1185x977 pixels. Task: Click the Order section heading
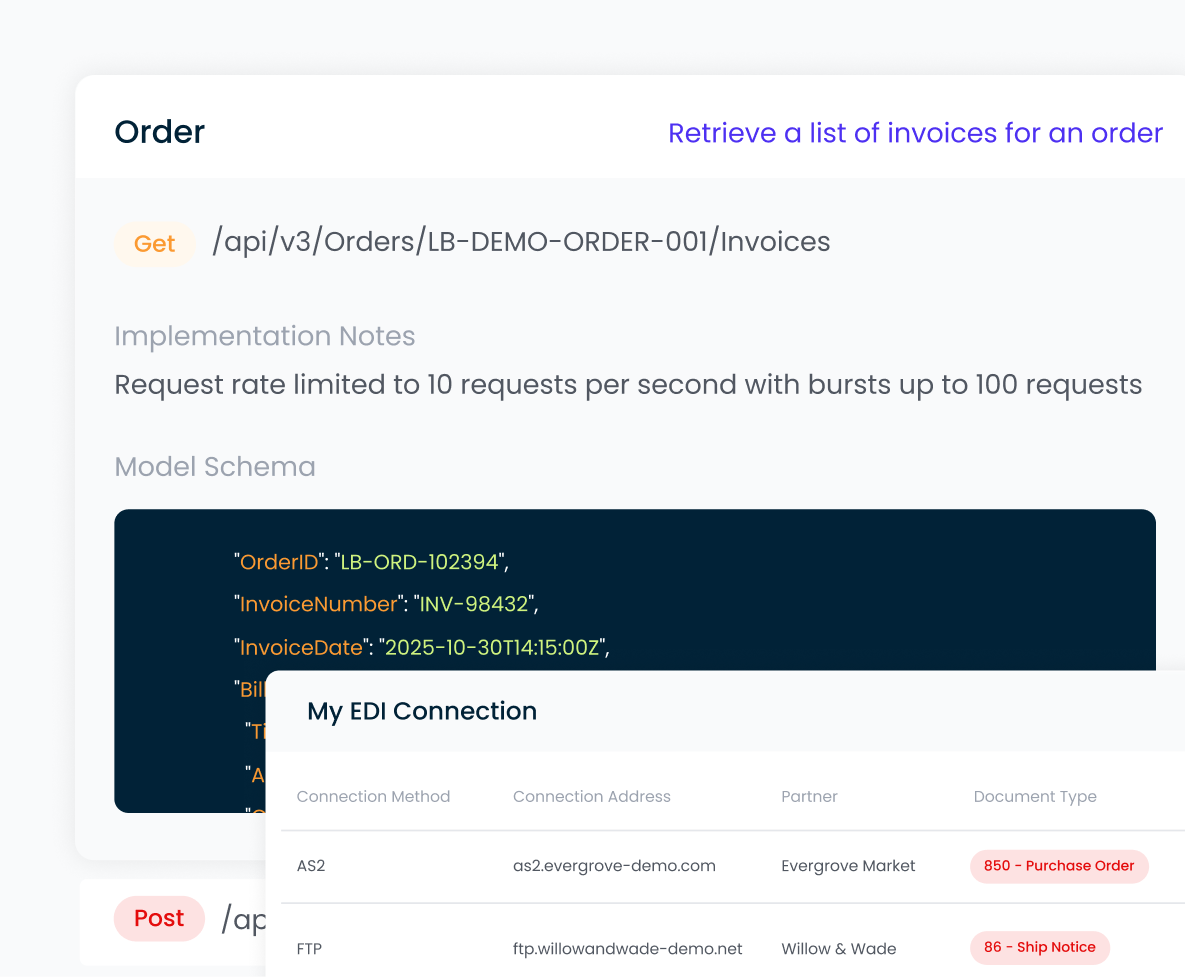pos(160,132)
